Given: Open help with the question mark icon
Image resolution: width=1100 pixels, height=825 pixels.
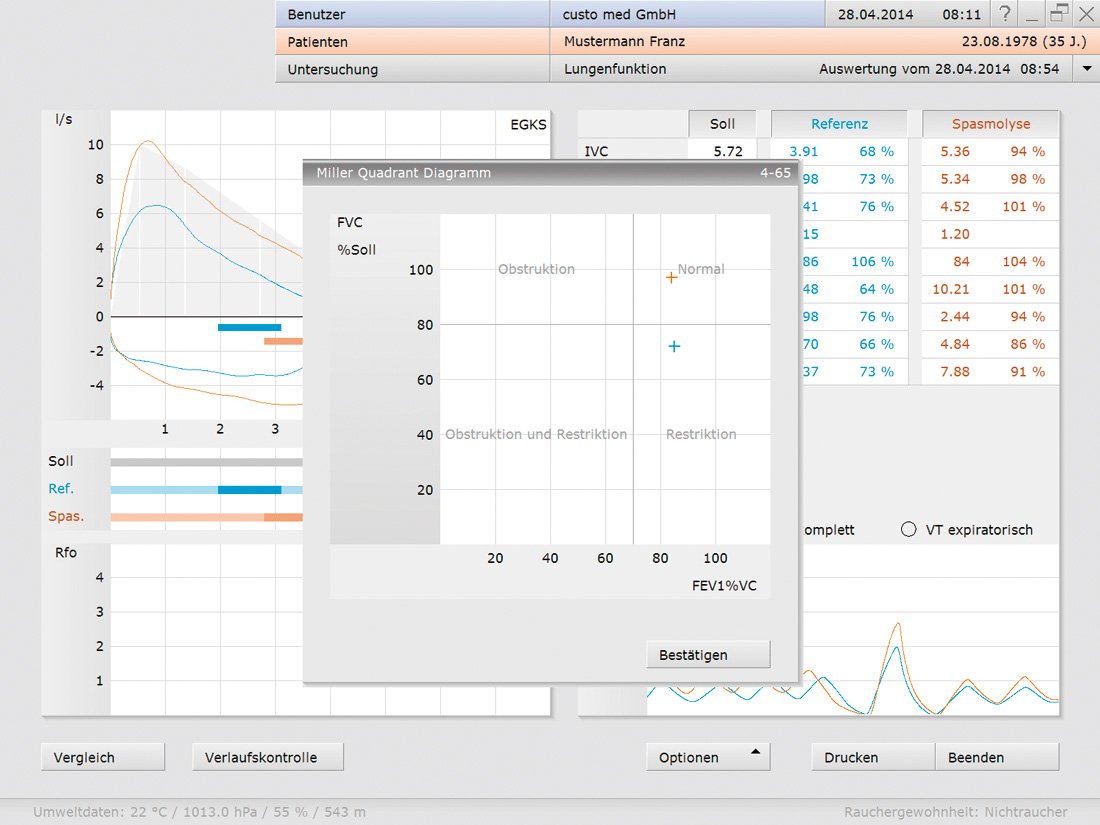Looking at the screenshot, I should (1005, 15).
